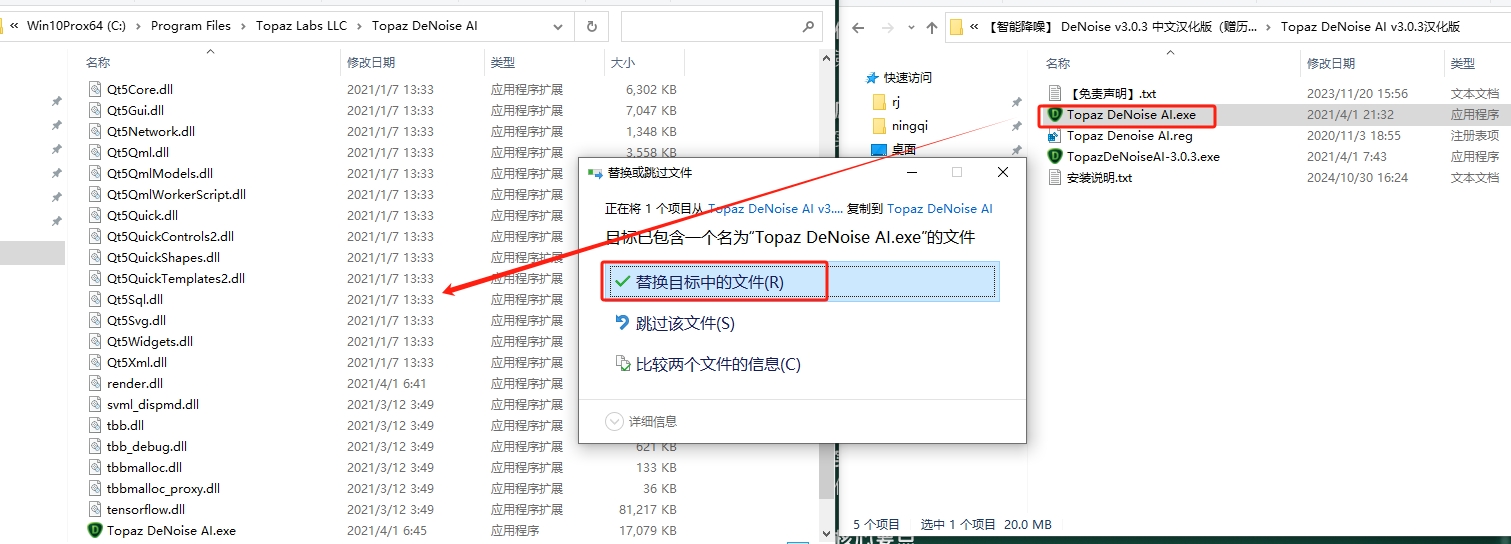1511x544 pixels.
Task: Follow the Topaz DeNoise AI destination link
Action: [x=939, y=209]
